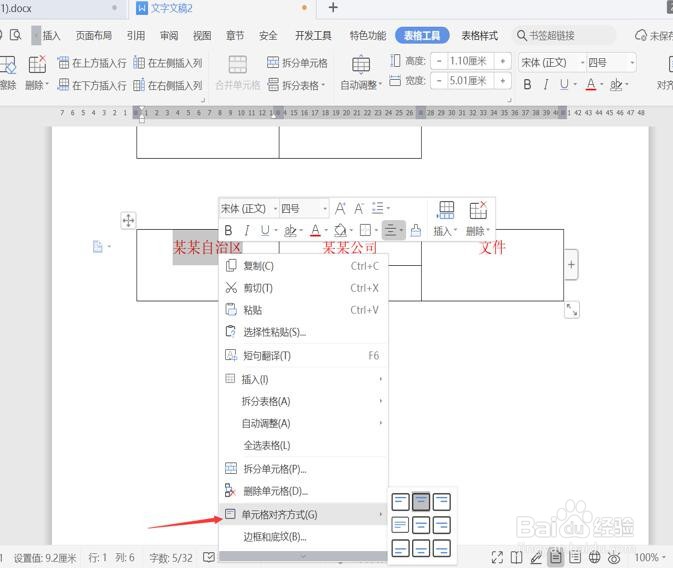Expand more context menu items chevron

tap(303, 557)
